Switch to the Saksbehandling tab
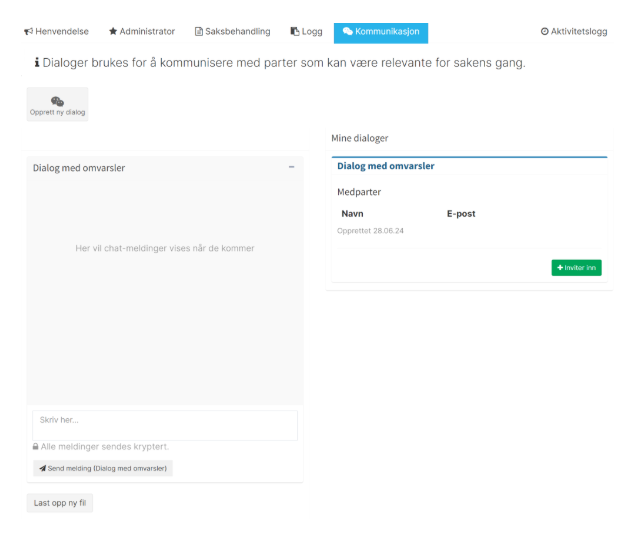This screenshot has width=629, height=535. [232, 32]
